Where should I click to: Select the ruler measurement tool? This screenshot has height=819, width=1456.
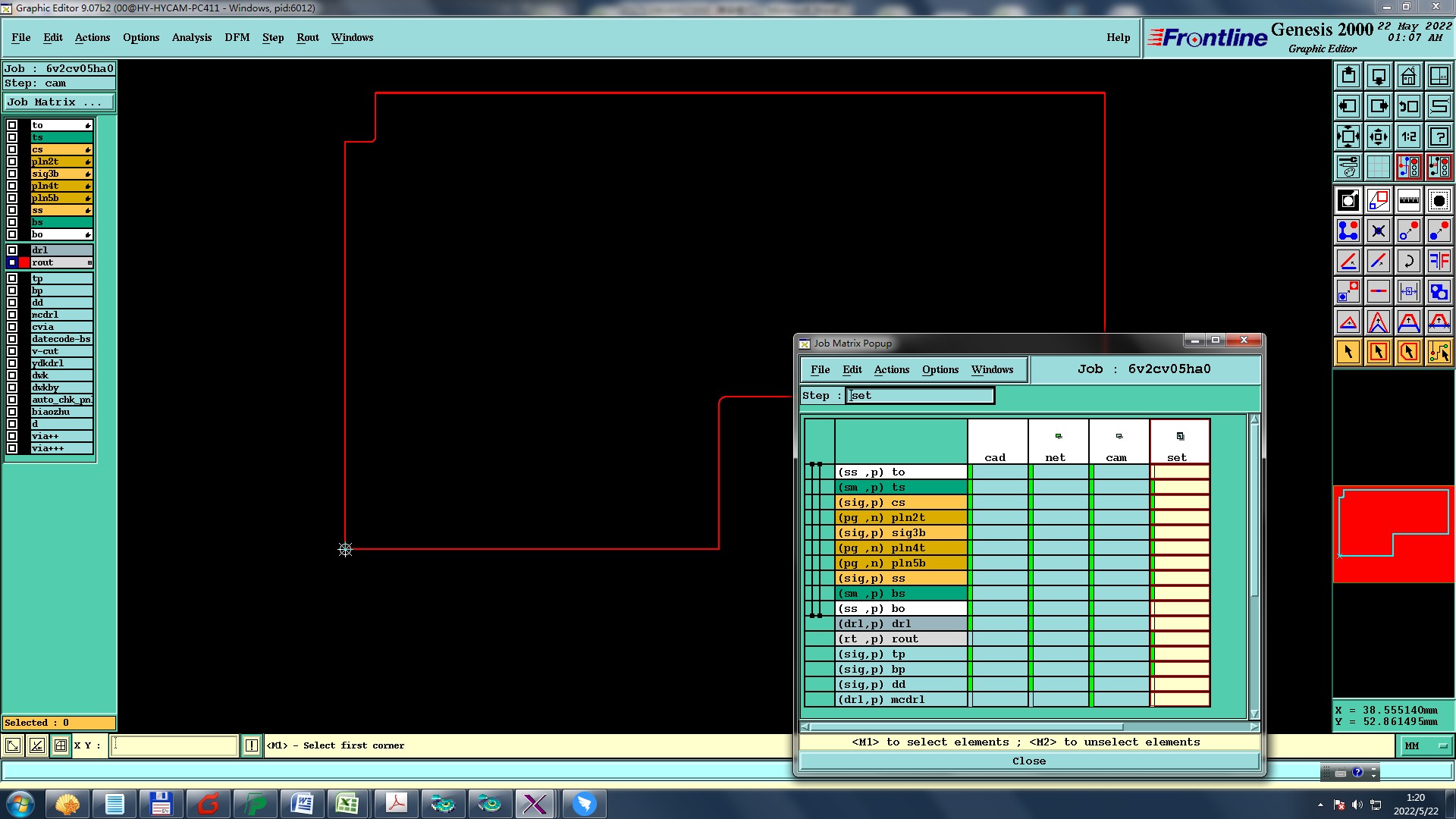(1408, 200)
